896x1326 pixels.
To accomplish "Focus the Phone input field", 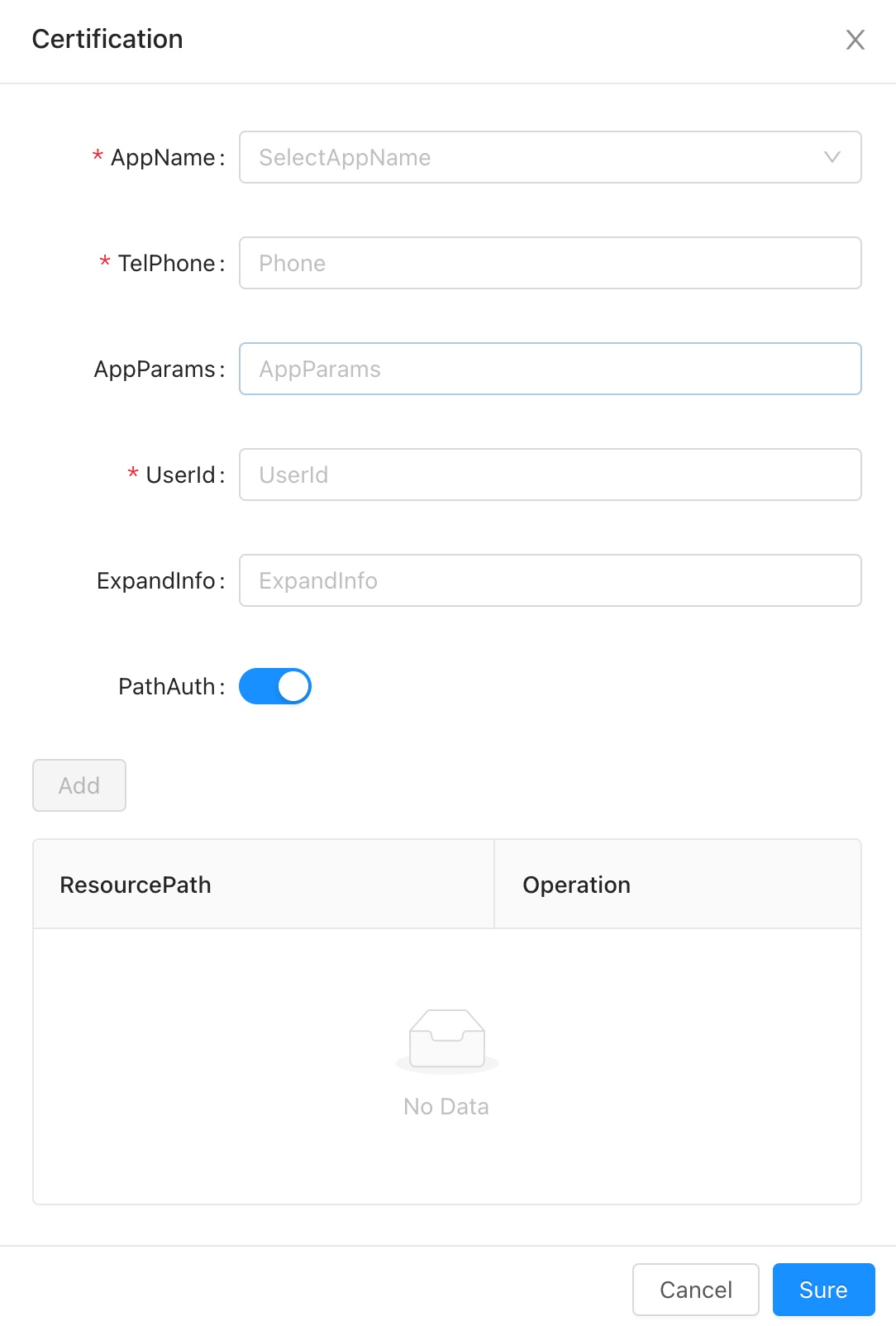I will [550, 263].
